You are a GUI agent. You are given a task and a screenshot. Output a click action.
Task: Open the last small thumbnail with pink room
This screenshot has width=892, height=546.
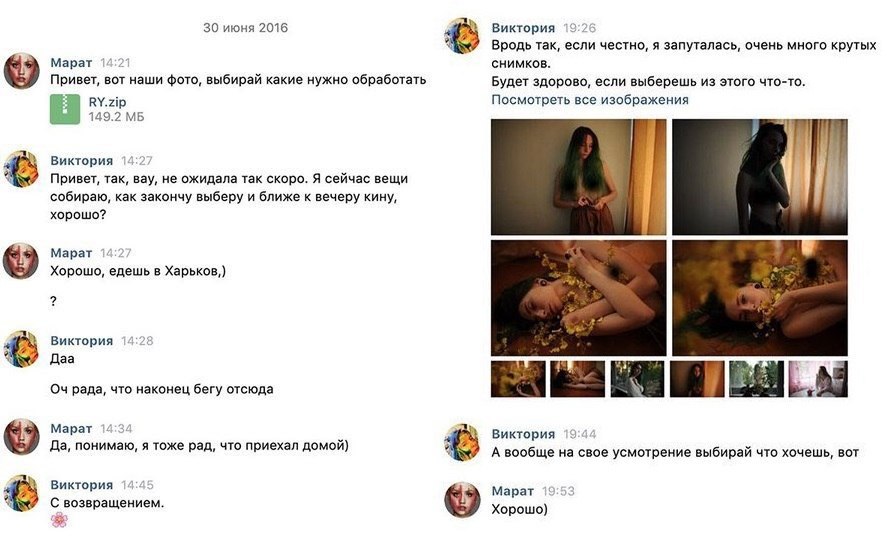tap(817, 379)
